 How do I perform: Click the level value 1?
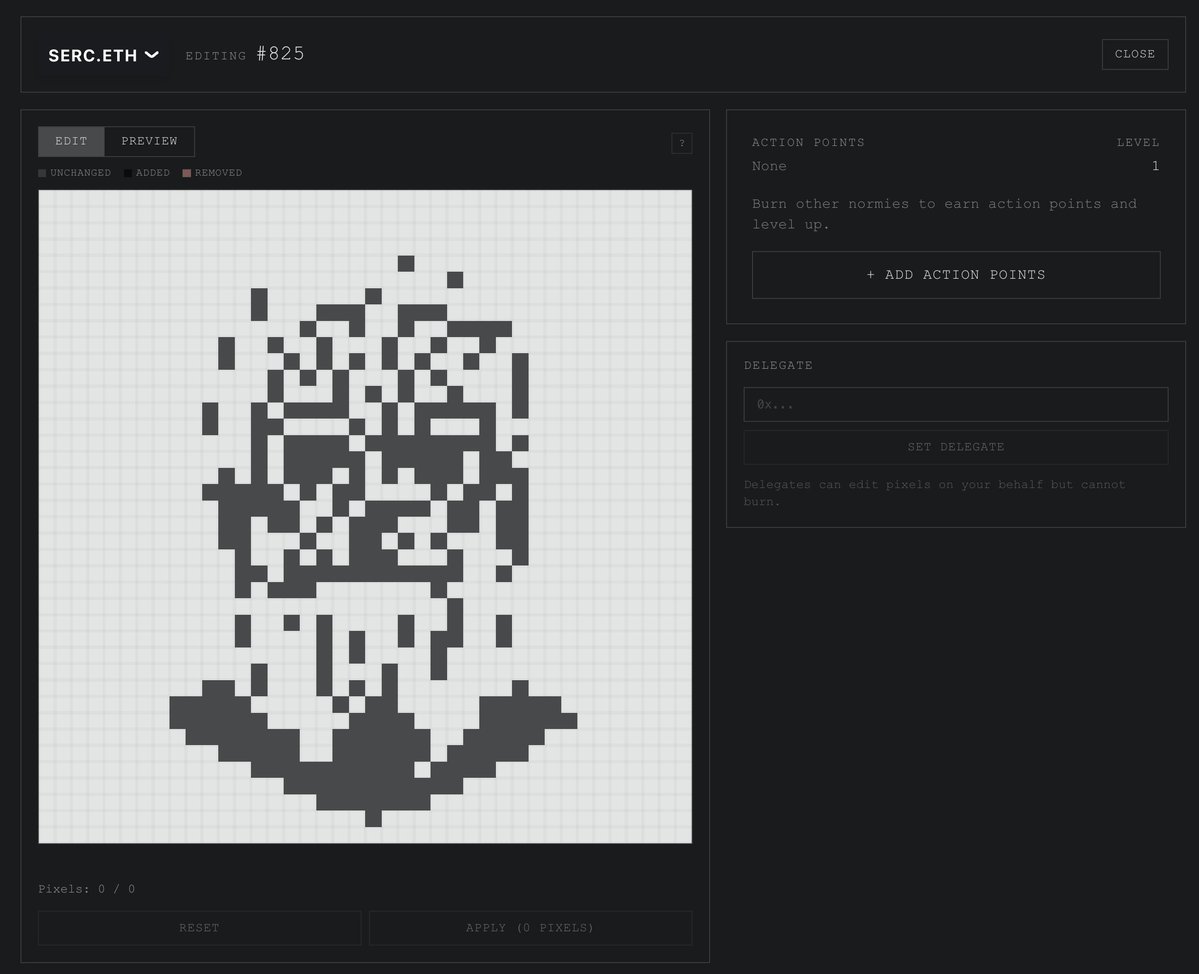(1155, 166)
